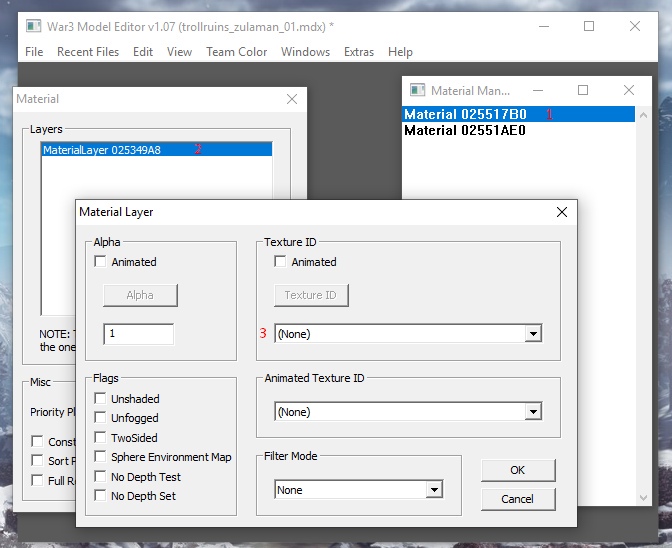Open the File menu
The height and width of the screenshot is (548, 672).
tap(34, 52)
